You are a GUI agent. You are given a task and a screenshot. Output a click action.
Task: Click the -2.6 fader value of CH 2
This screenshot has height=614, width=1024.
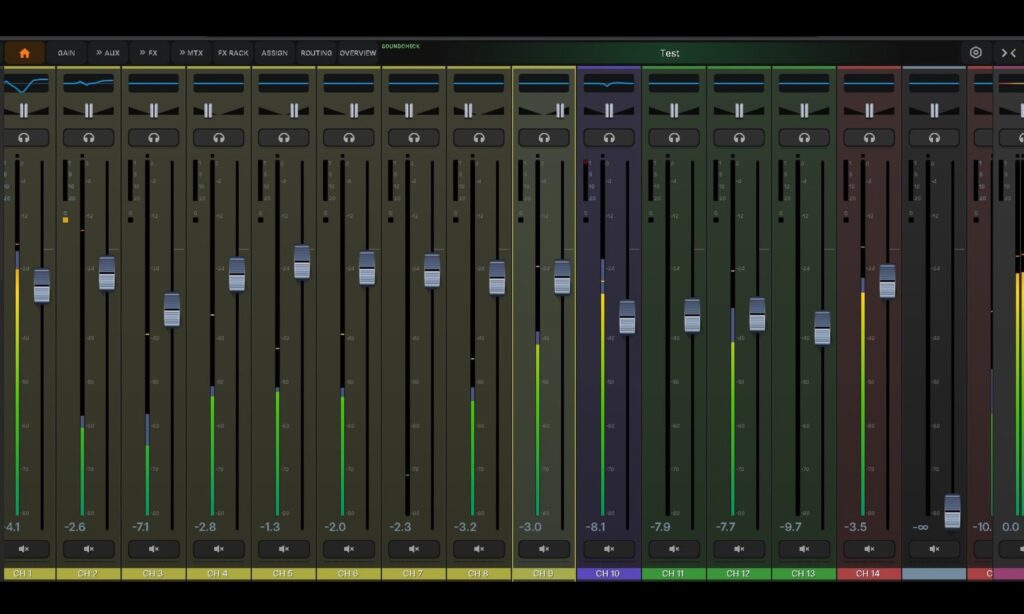[x=75, y=526]
